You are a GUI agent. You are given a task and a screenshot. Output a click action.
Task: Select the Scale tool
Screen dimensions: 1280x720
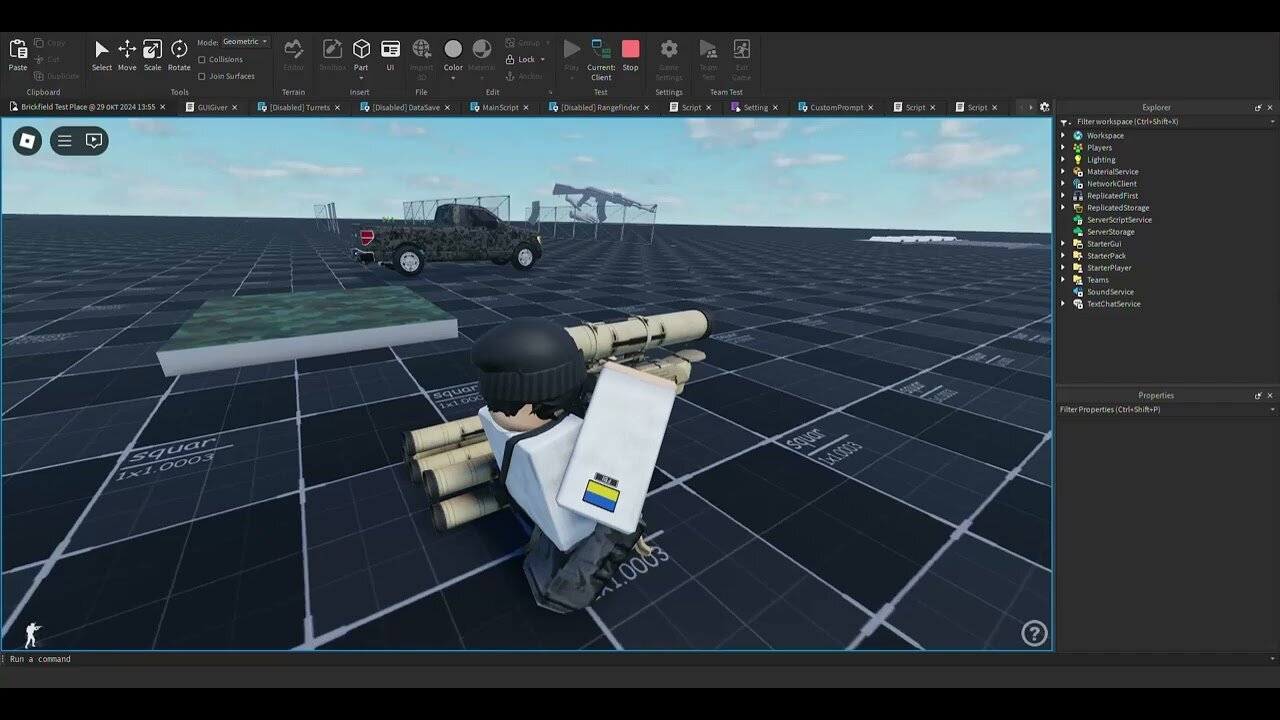pyautogui.click(x=152, y=50)
